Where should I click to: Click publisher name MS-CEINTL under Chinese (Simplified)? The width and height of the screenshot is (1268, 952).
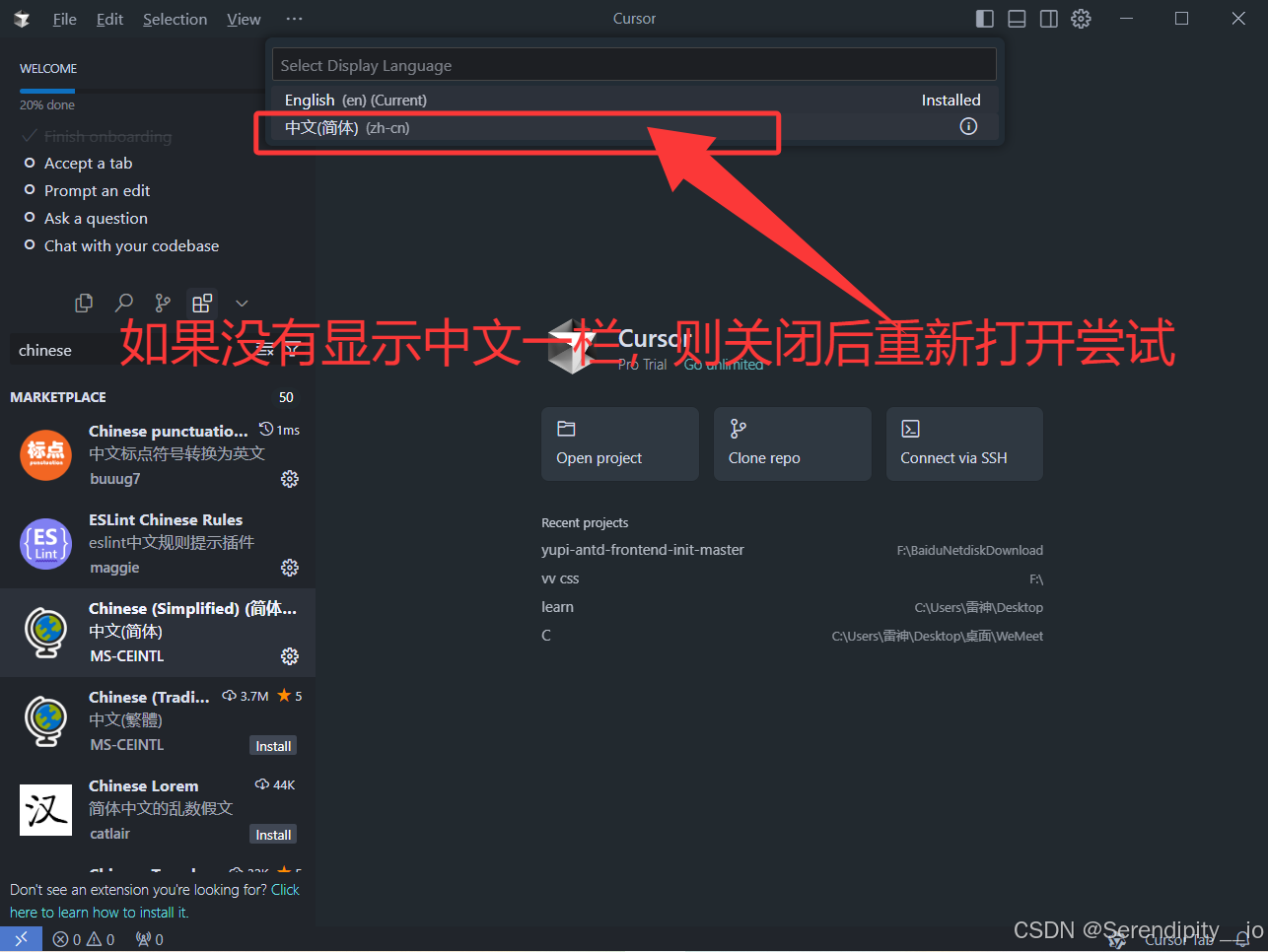coord(127,656)
